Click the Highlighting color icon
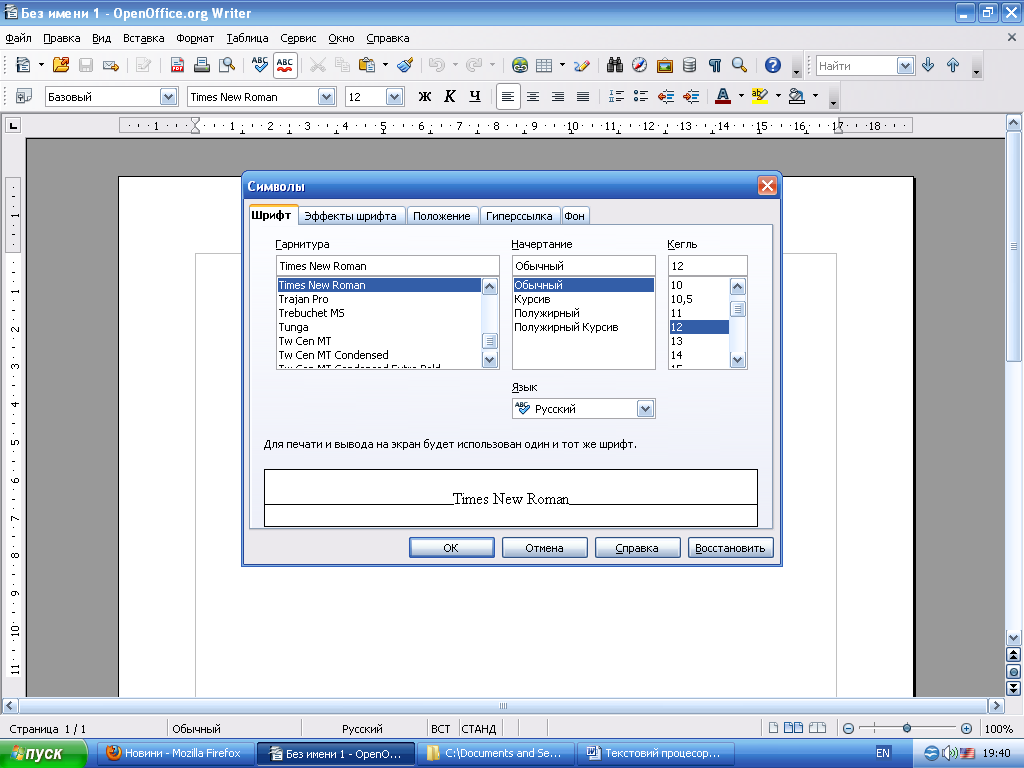The width and height of the screenshot is (1024, 768). (760, 97)
